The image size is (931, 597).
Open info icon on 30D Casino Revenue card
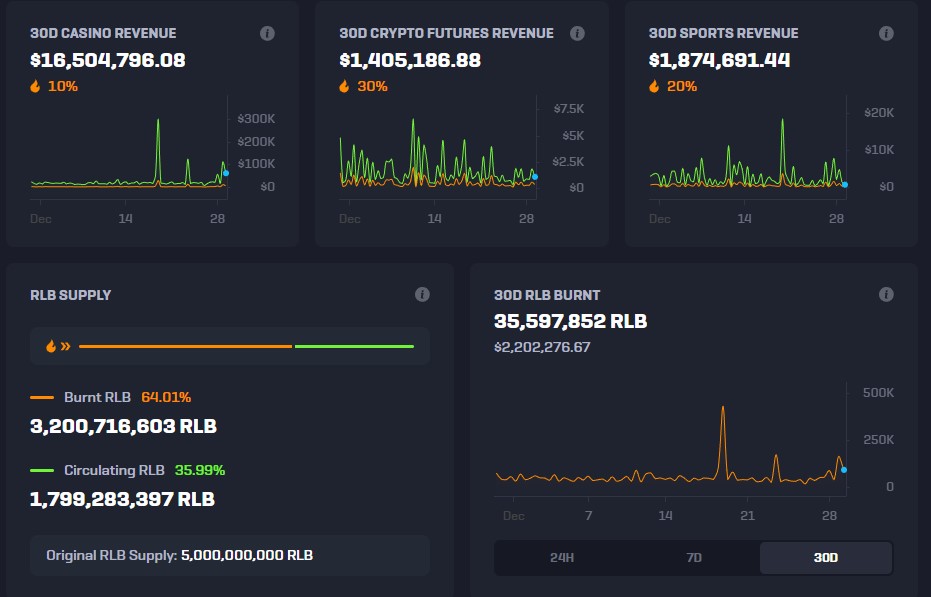coord(267,33)
